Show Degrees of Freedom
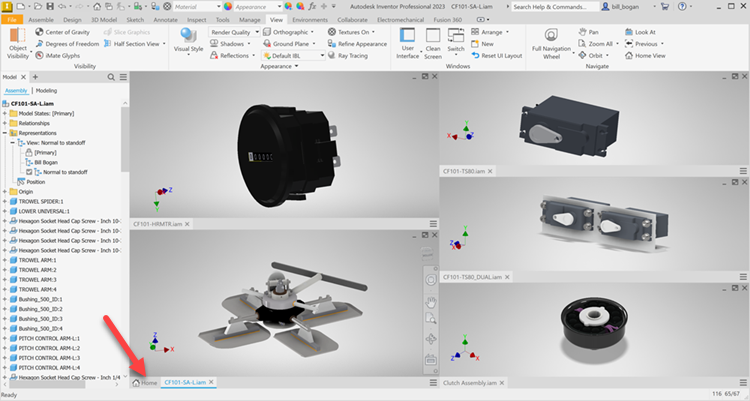This screenshot has width=750, height=401. pos(67,44)
